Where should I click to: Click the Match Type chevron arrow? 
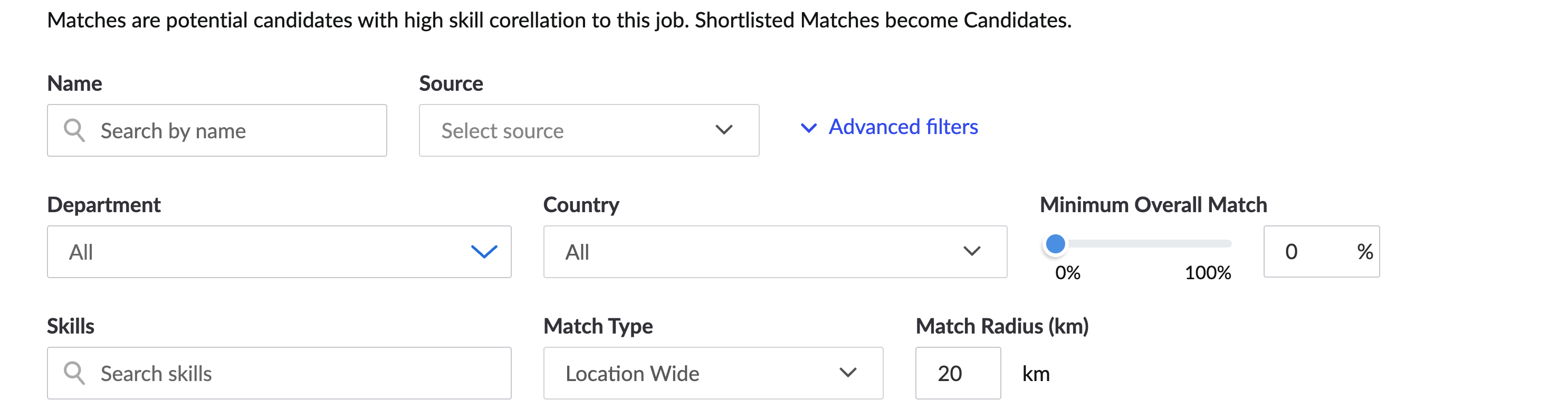click(848, 372)
